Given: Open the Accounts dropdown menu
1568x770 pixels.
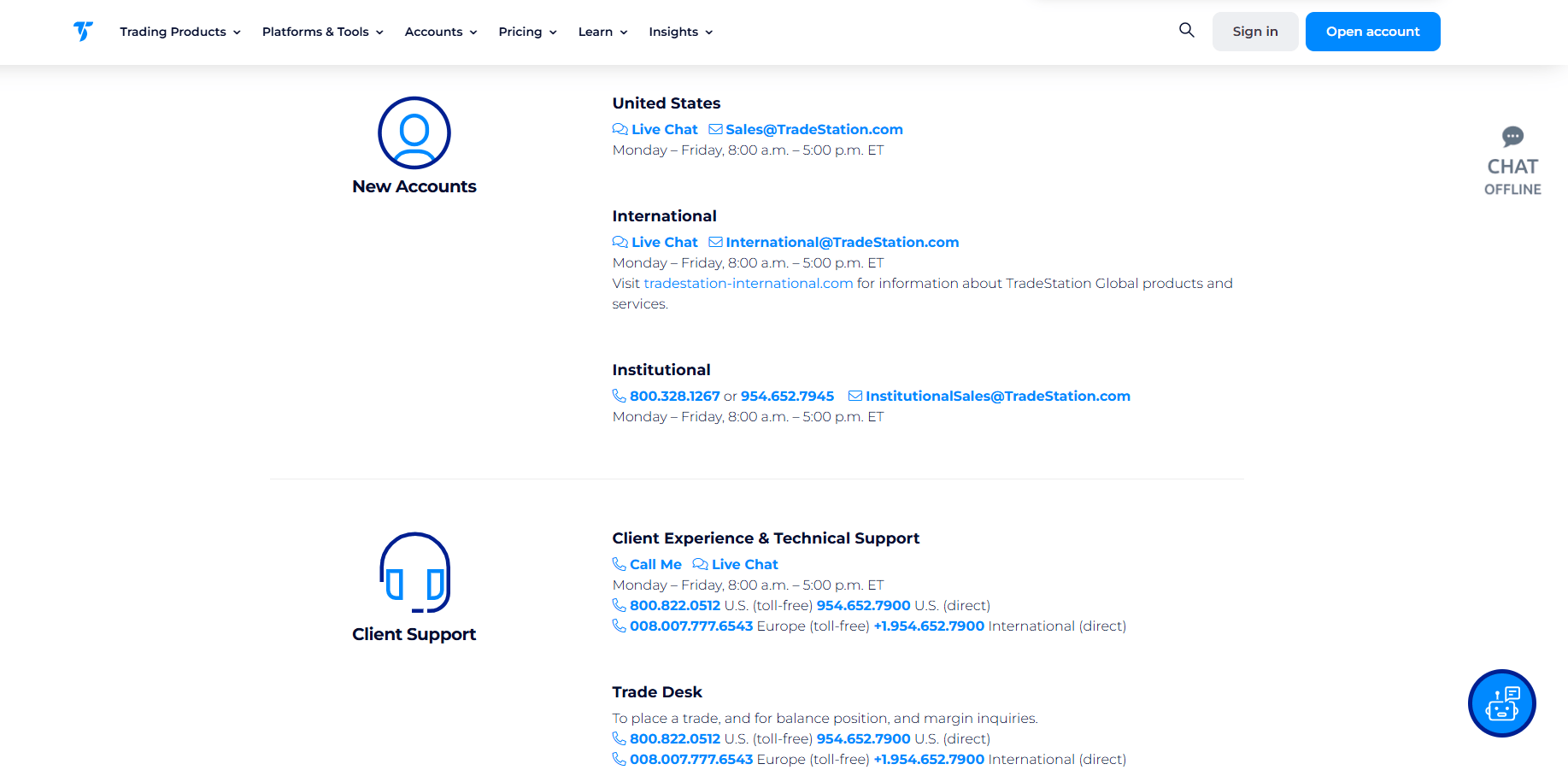Looking at the screenshot, I should pos(441,32).
